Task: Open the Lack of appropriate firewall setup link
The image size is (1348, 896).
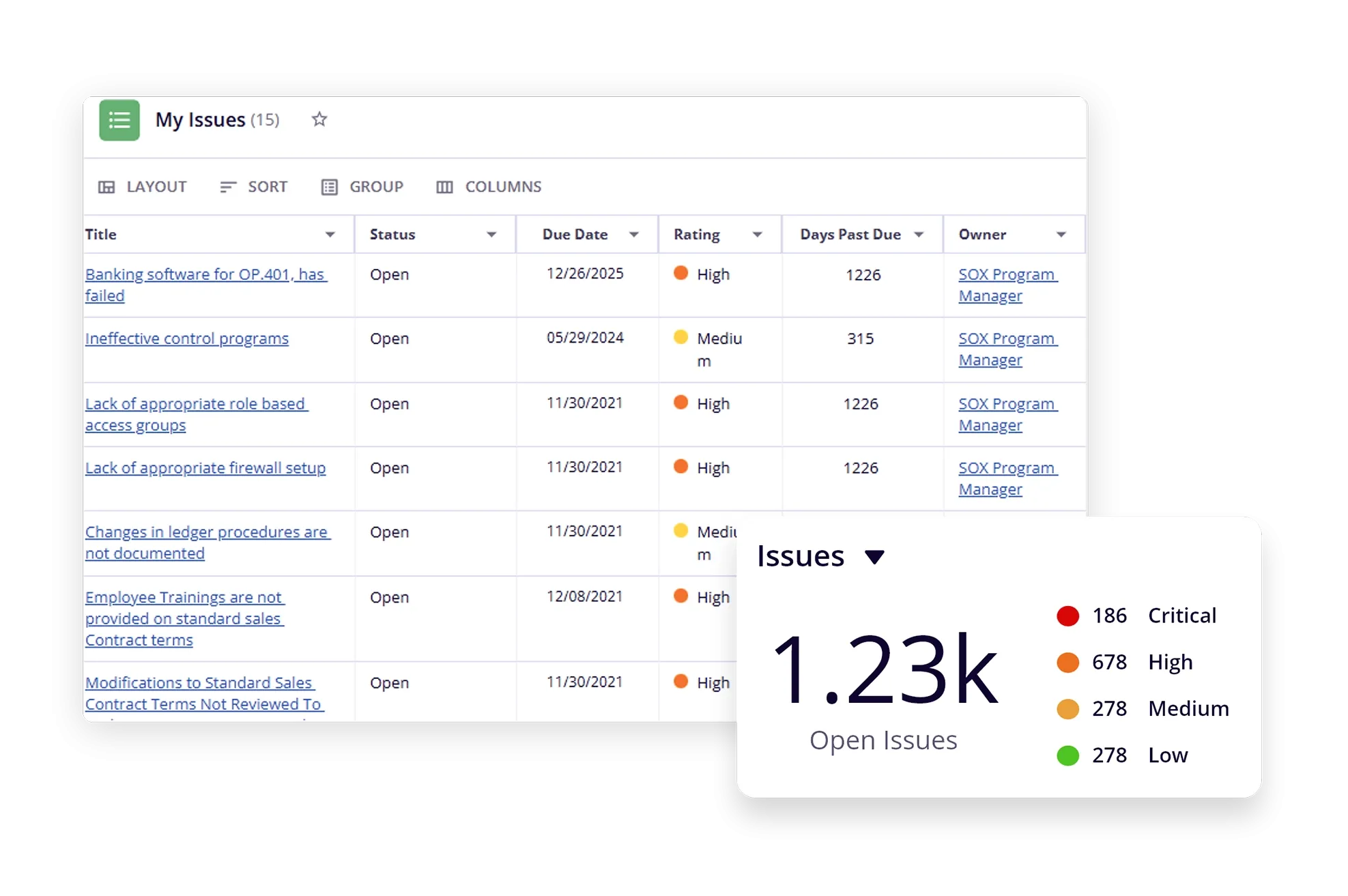Action: click(205, 468)
